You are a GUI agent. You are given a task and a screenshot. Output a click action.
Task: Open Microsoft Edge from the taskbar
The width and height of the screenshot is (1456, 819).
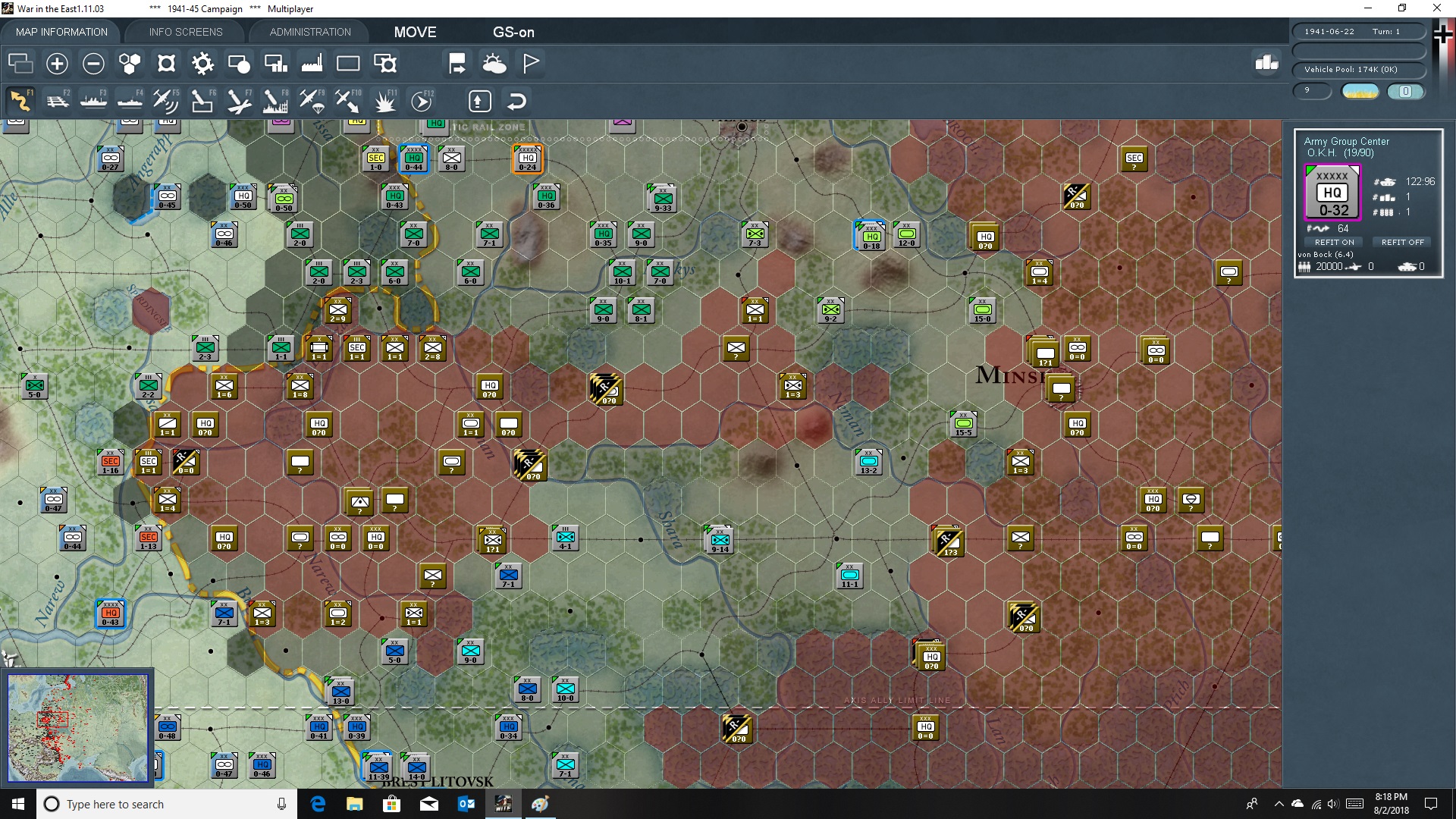coord(318,804)
